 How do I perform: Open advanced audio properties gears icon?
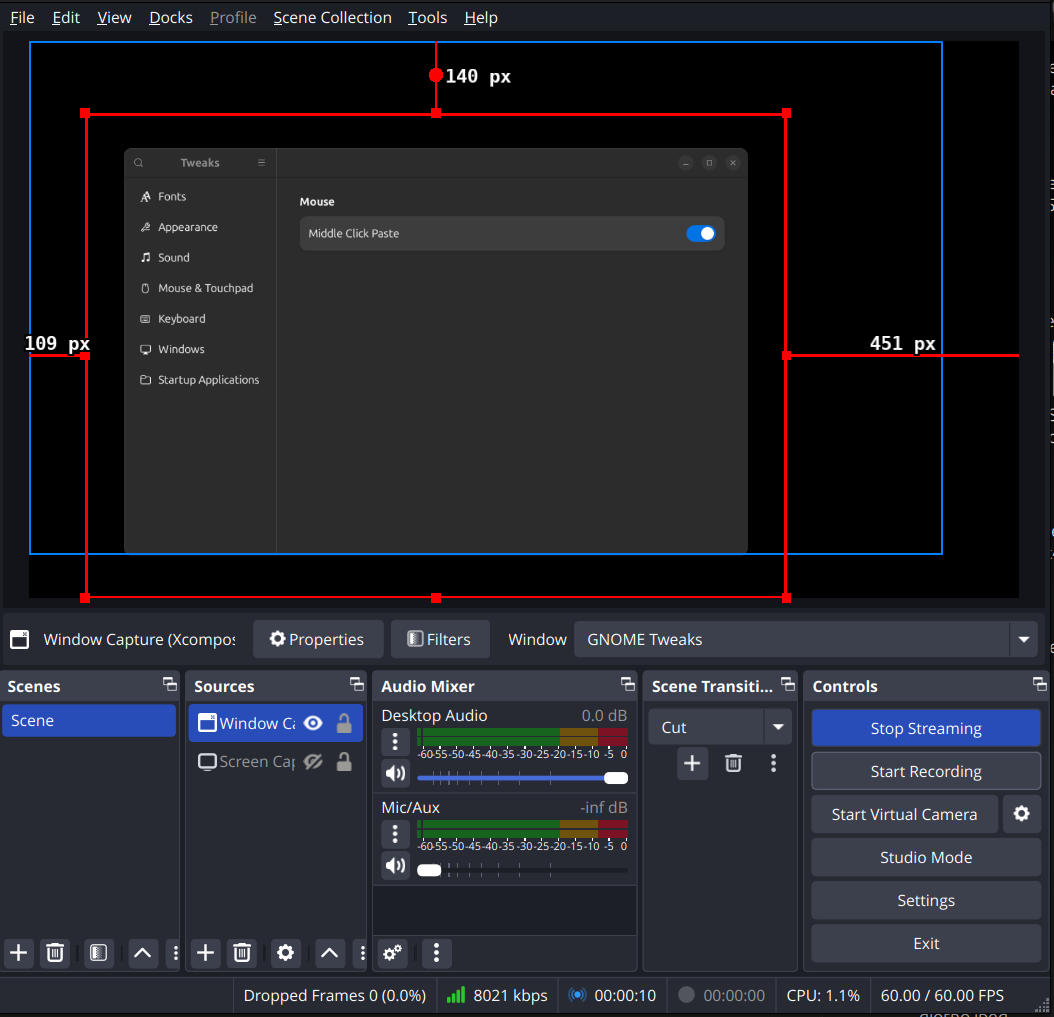click(x=393, y=953)
